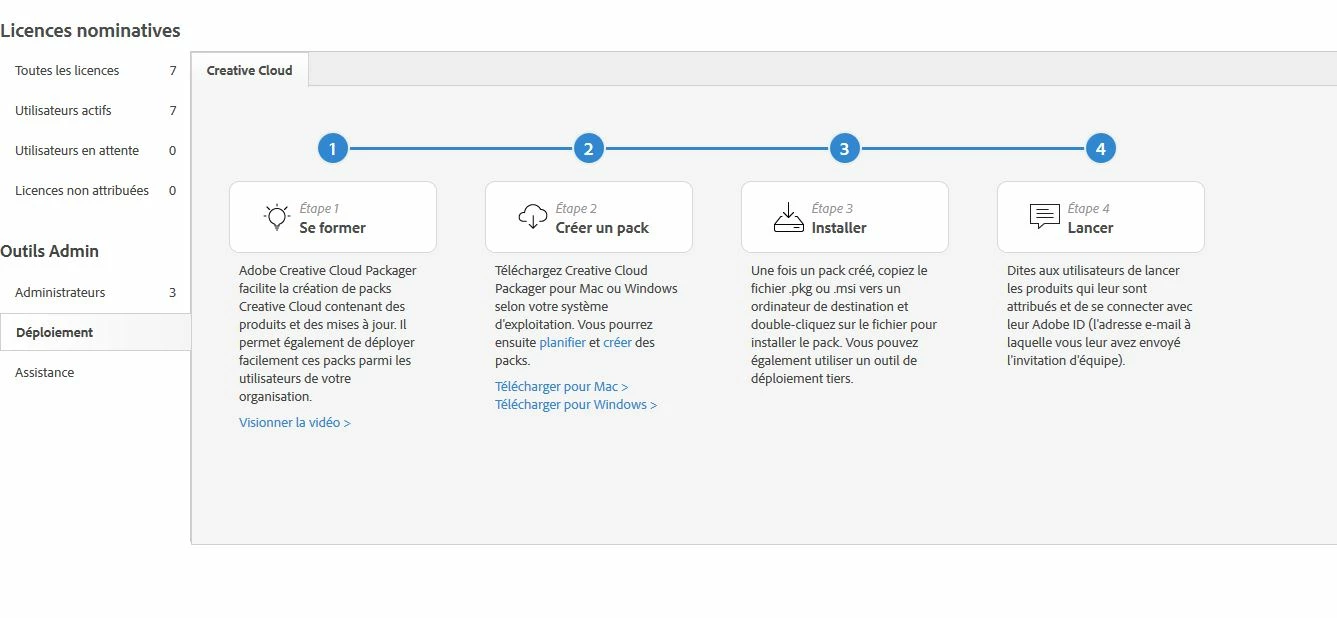Click the speech bubble icon in Étape 4
Viewport: 1337px width, 618px height.
1044,217
